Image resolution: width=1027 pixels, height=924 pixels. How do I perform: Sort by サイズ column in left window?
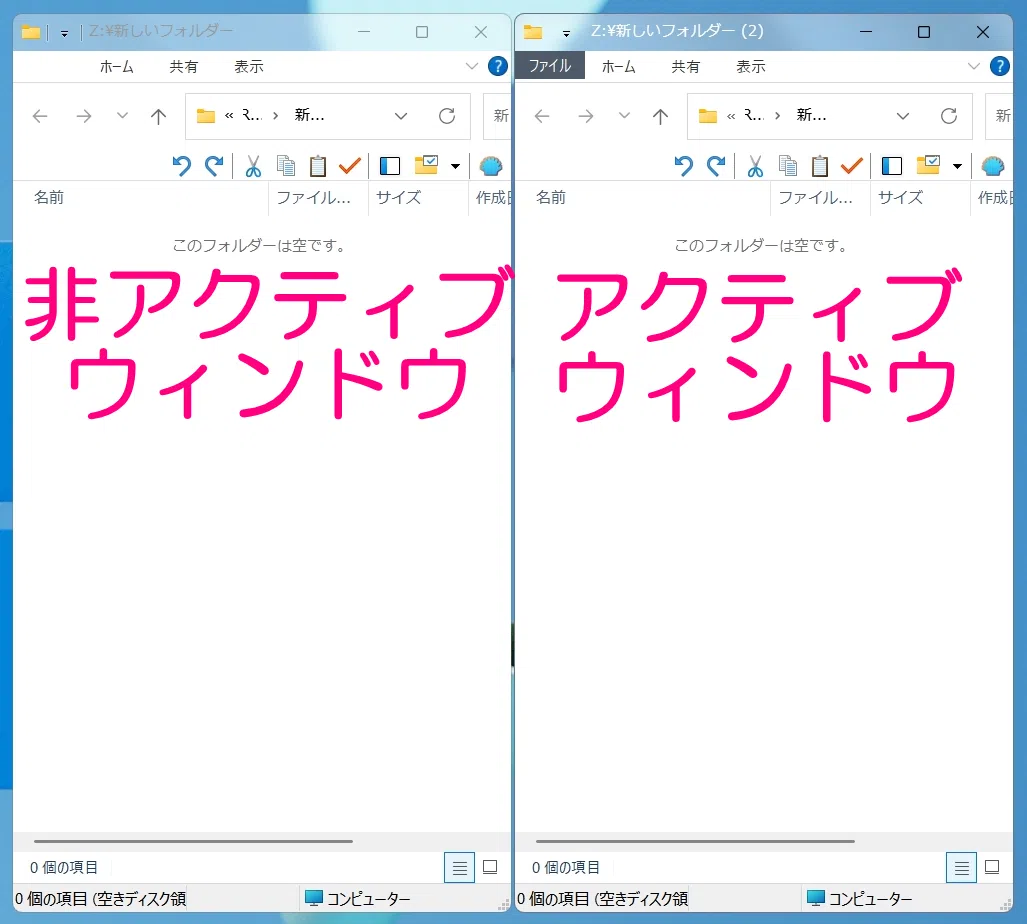click(418, 198)
